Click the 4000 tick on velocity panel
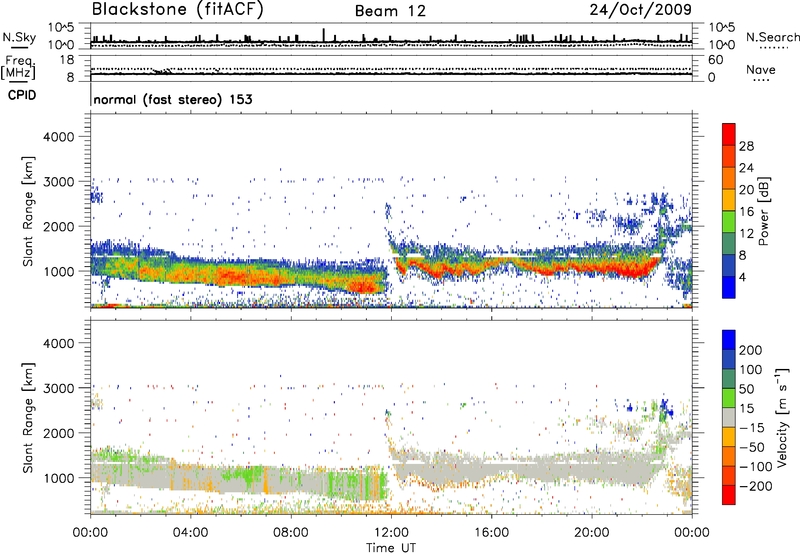The image size is (800, 554). tap(58, 343)
